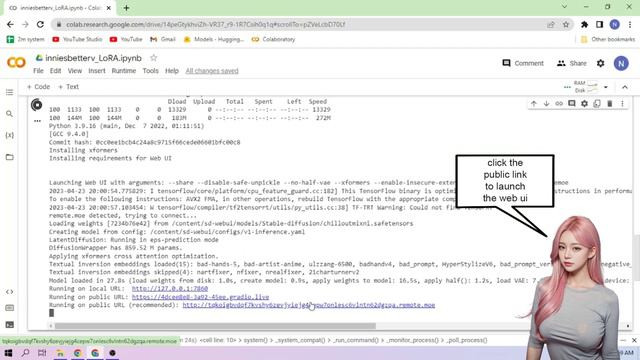Delete cell trash icon
The height and width of the screenshot is (360, 640).
[x=609, y=104]
